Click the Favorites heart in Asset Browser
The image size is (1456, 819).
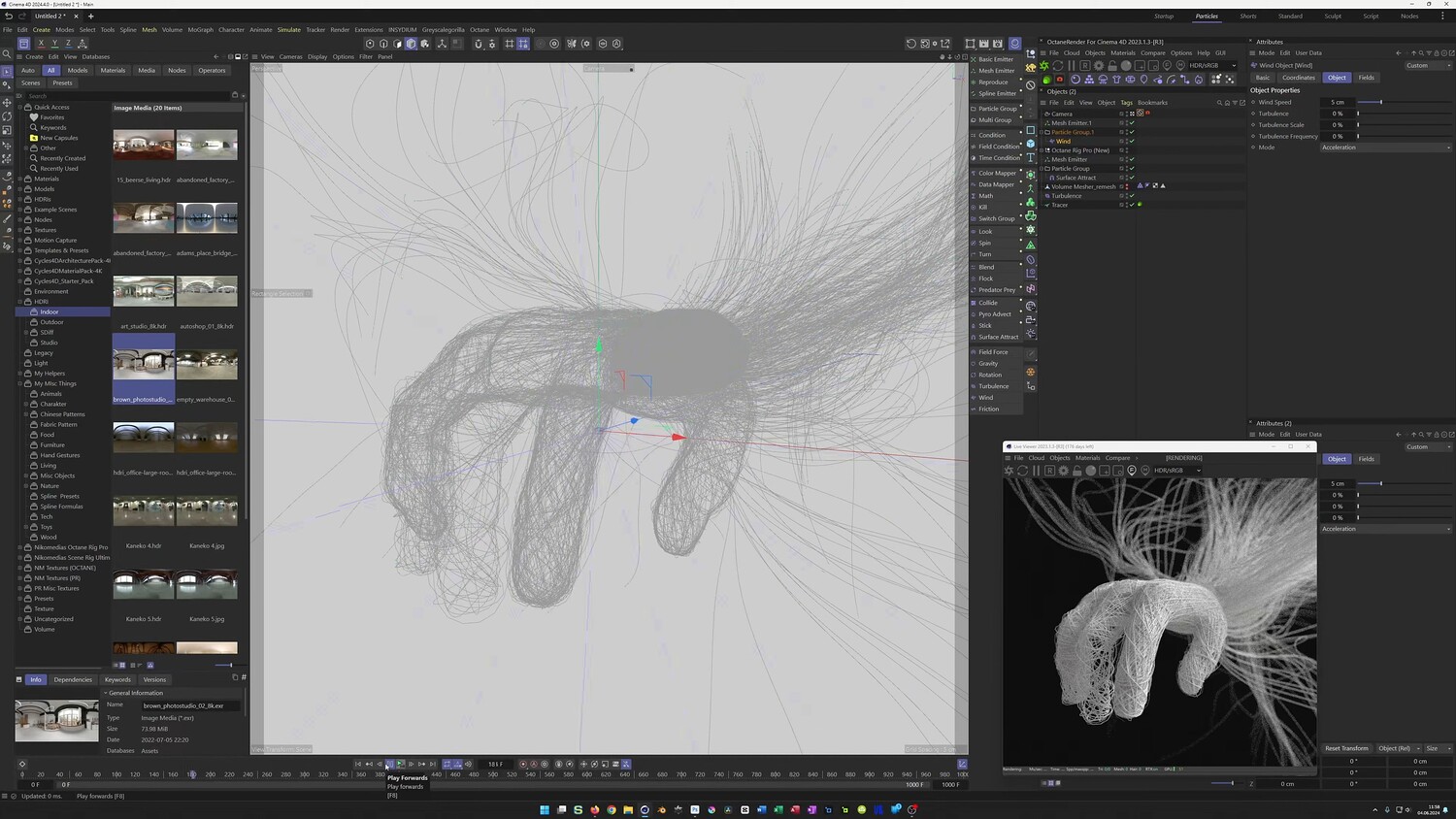[34, 117]
